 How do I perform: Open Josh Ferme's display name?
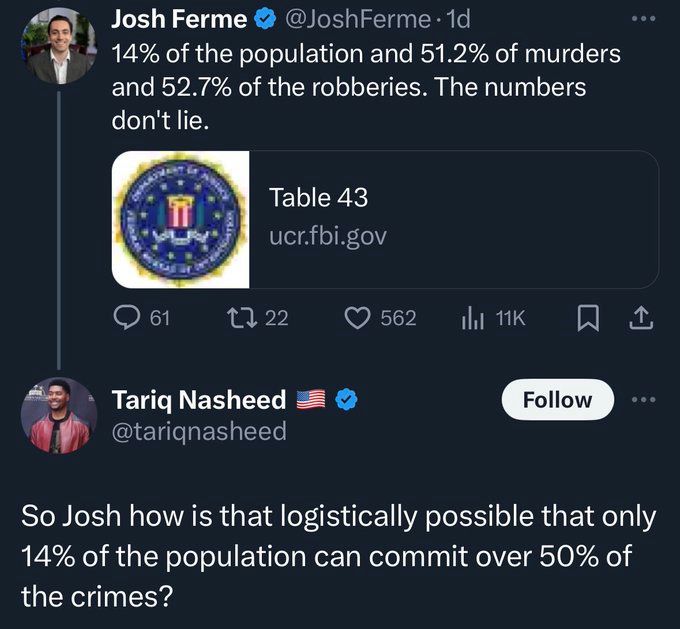[178, 19]
